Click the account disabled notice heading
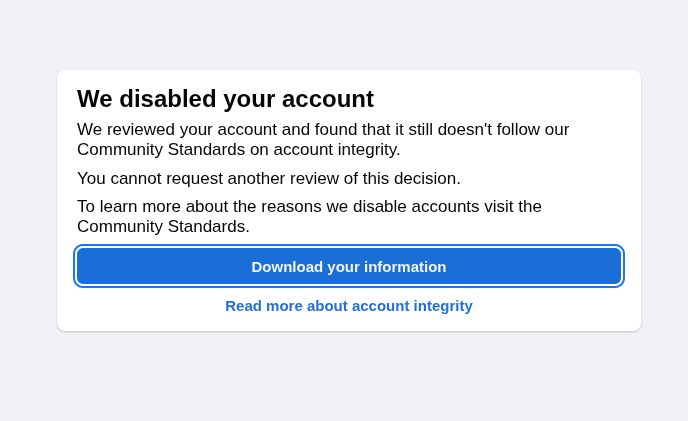The width and height of the screenshot is (688, 421). click(x=225, y=99)
